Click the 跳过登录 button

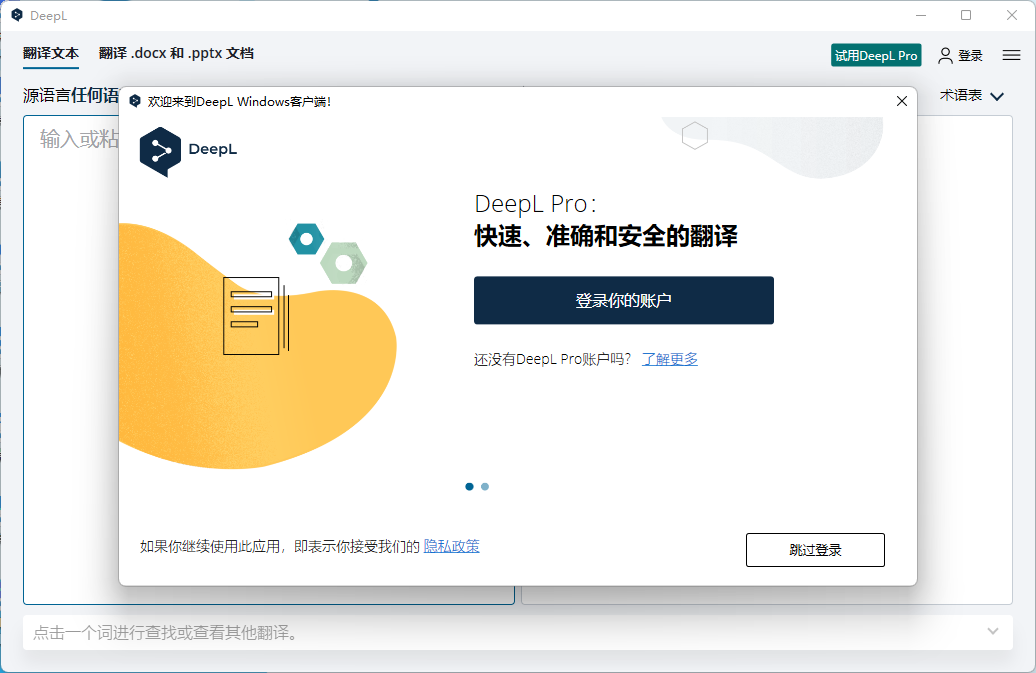pyautogui.click(x=815, y=550)
